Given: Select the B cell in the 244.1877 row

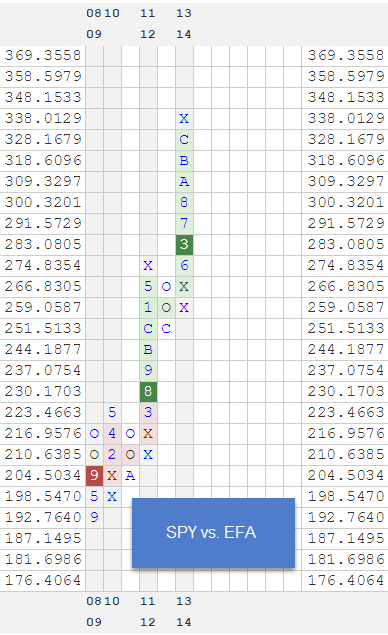Looking at the screenshot, I should [x=148, y=349].
